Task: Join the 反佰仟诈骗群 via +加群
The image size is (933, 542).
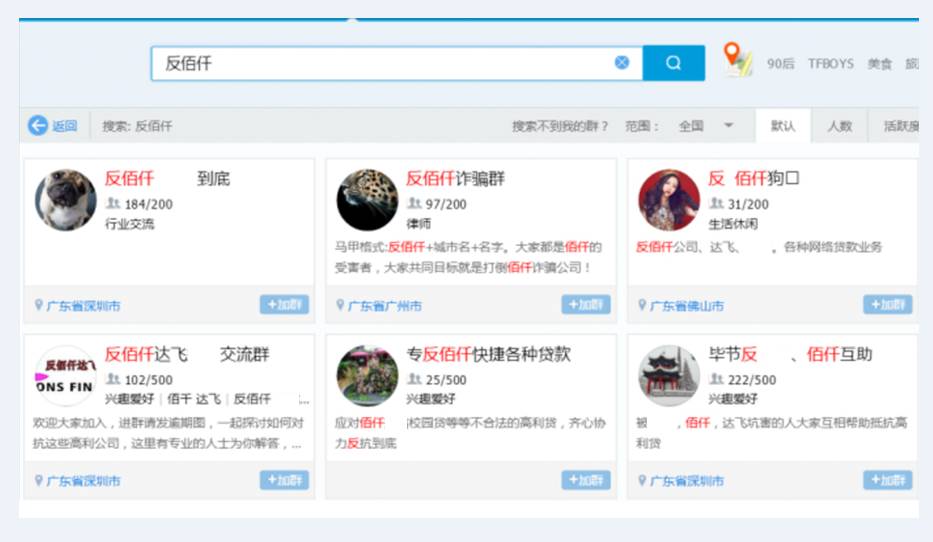Action: pyautogui.click(x=586, y=305)
